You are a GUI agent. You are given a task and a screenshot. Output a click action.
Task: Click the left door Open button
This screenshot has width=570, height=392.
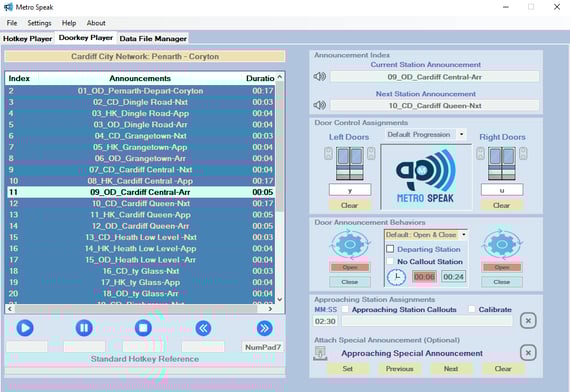click(350, 268)
